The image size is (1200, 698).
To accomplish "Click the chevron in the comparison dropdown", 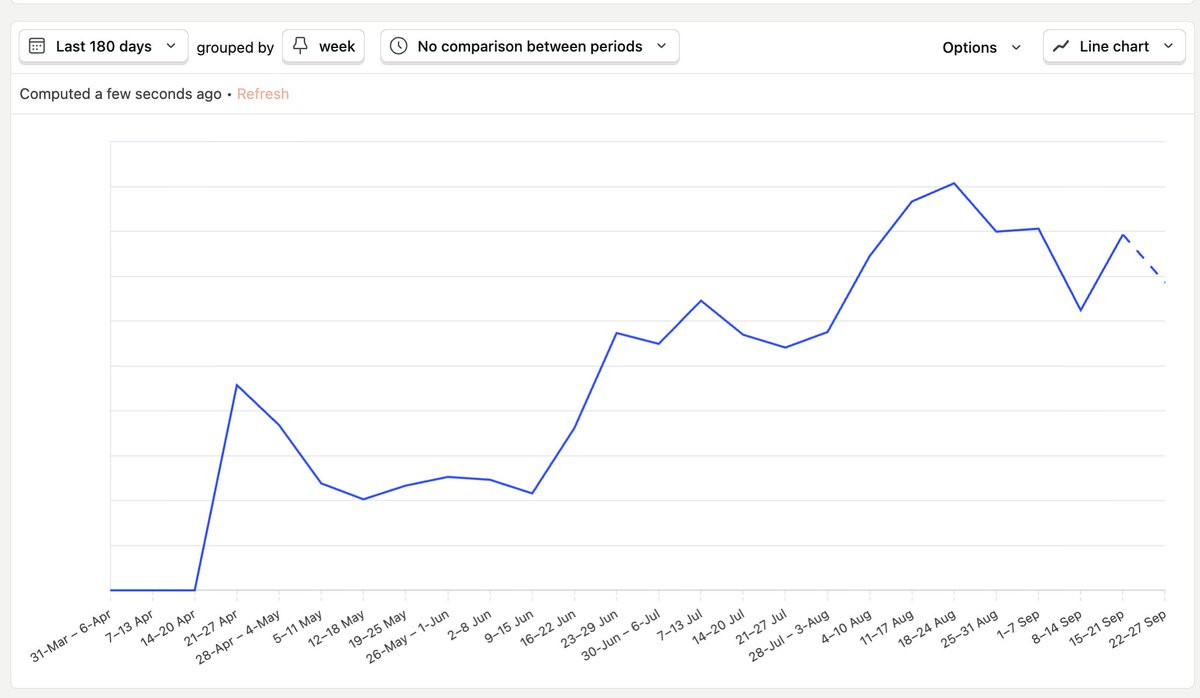I will 661,46.
